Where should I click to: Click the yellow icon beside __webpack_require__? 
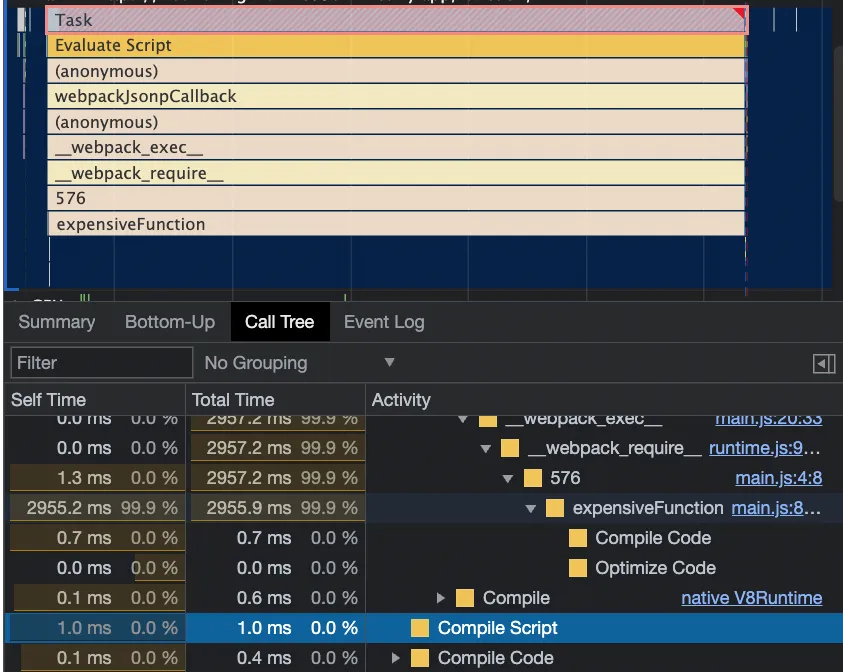(x=510, y=448)
